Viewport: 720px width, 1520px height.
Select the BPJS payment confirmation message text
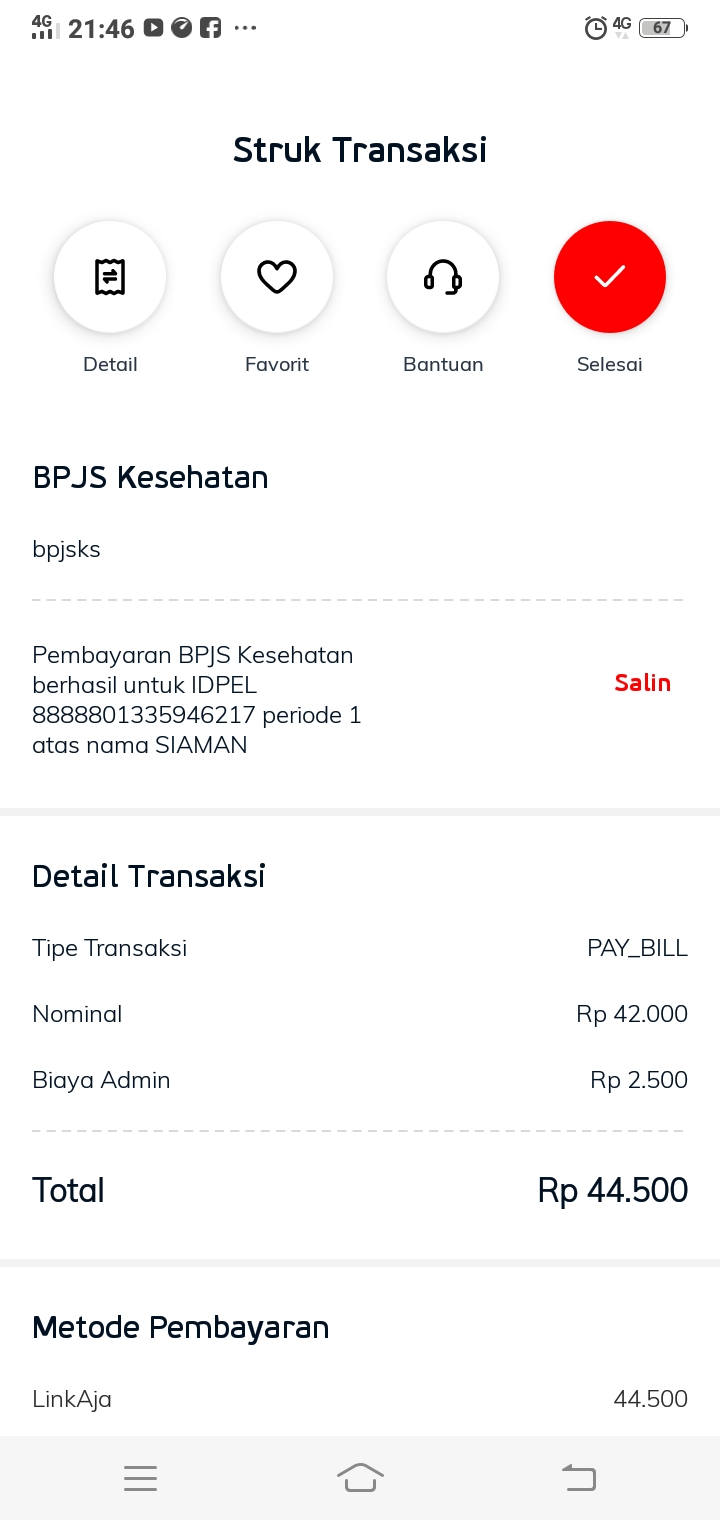point(197,700)
